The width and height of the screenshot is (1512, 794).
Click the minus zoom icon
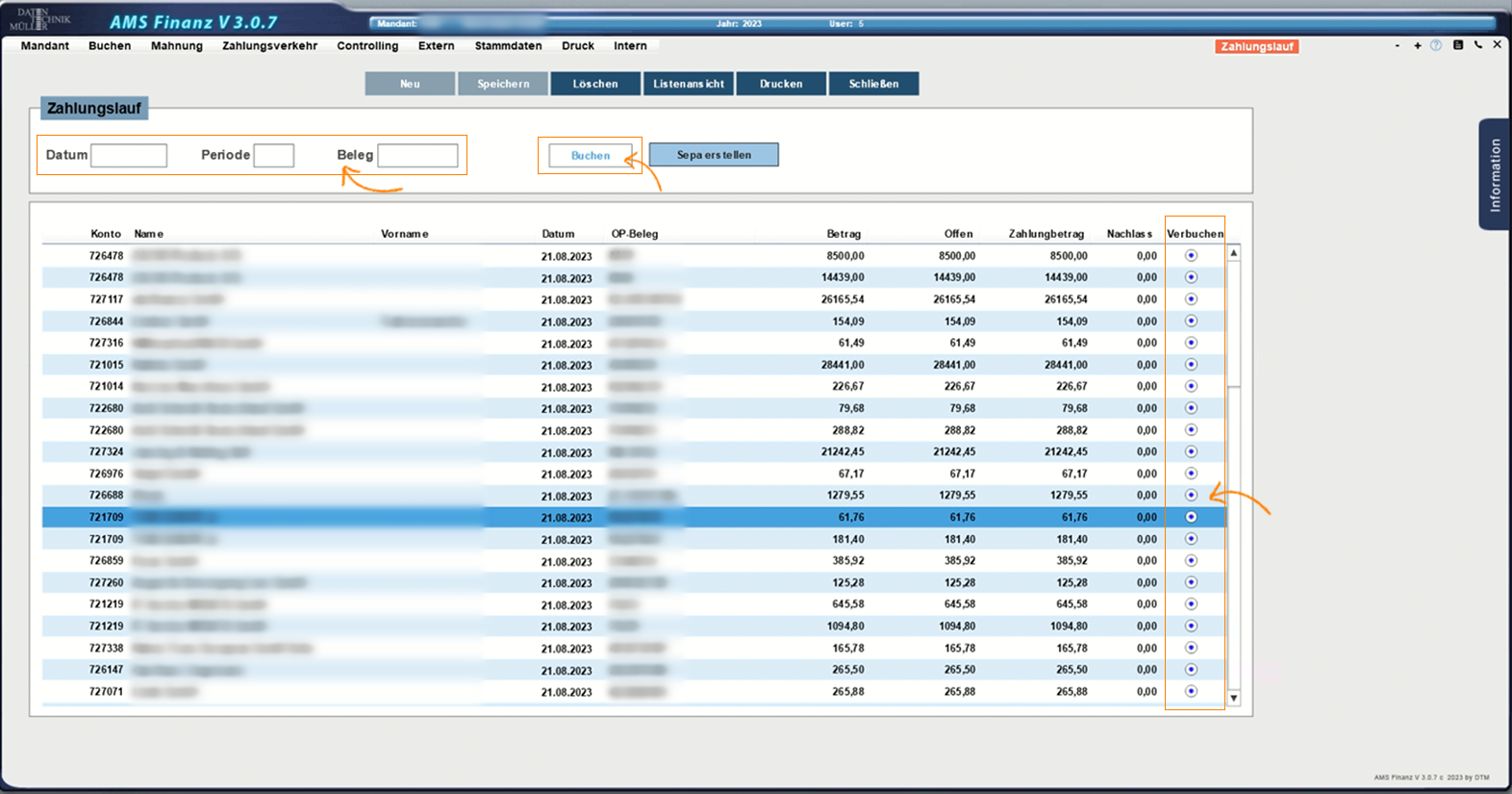[1398, 45]
